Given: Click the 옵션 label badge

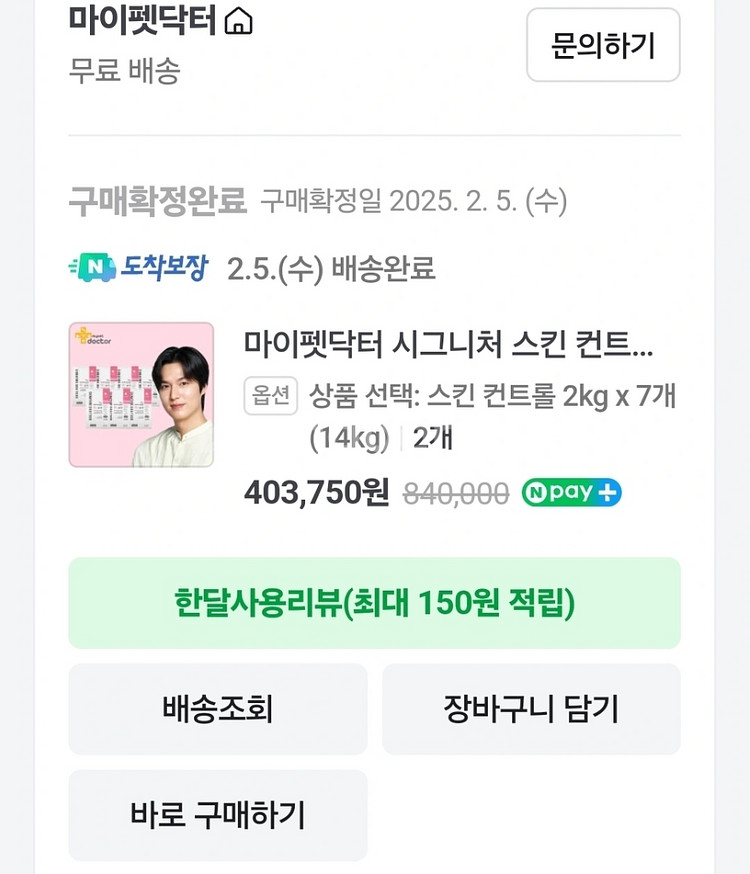Looking at the screenshot, I should pos(271,396).
